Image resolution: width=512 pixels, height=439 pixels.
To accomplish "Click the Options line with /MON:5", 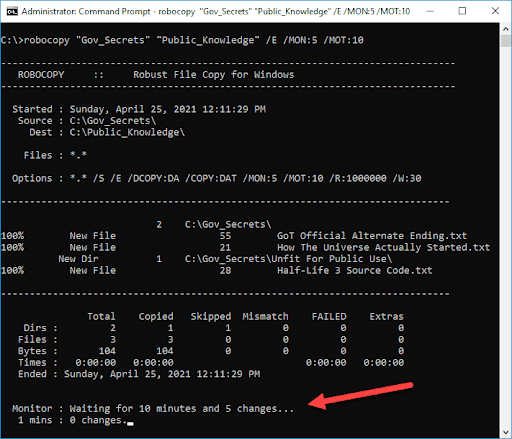I will coord(217,178).
